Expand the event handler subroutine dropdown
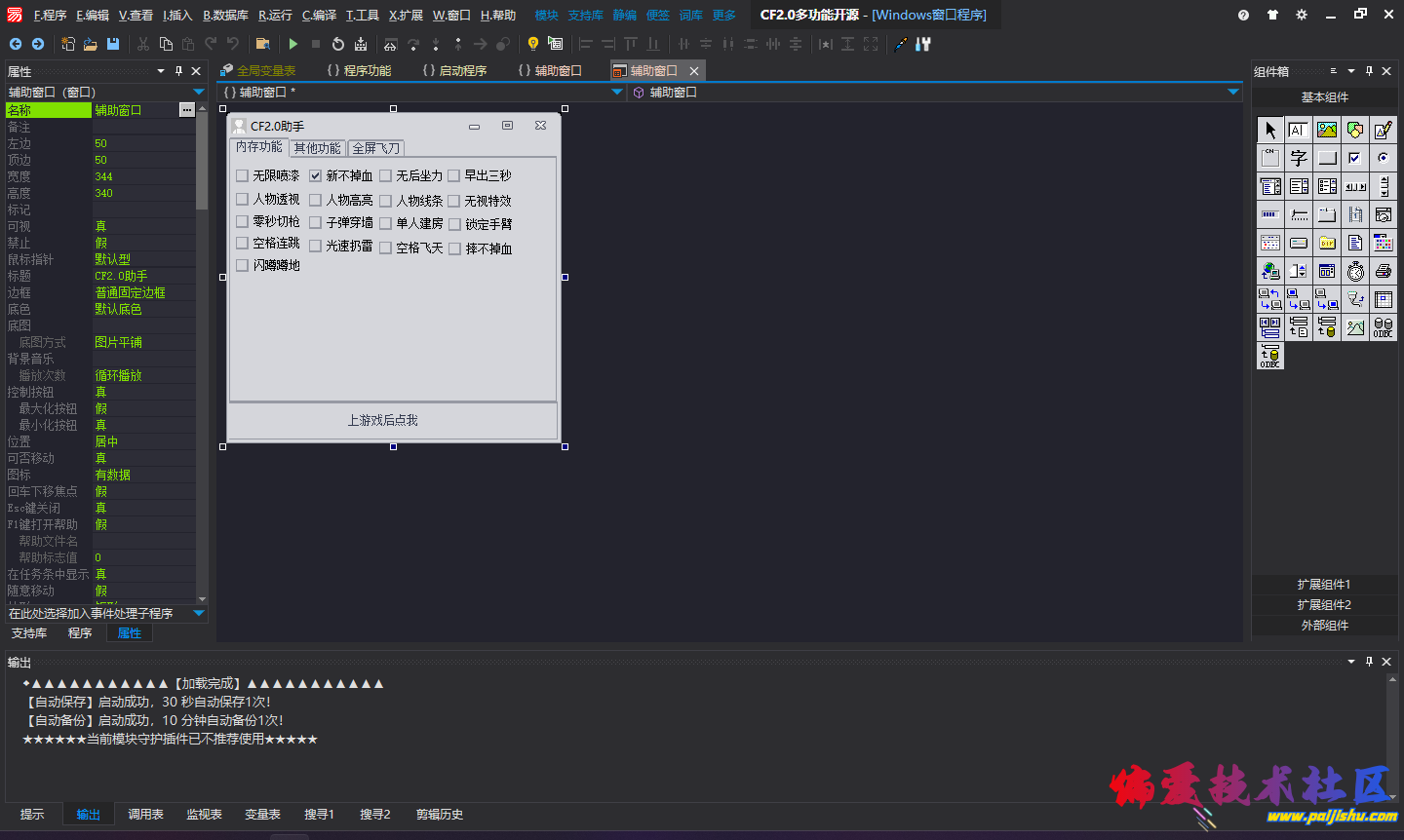This screenshot has height=840, width=1404. click(x=199, y=614)
